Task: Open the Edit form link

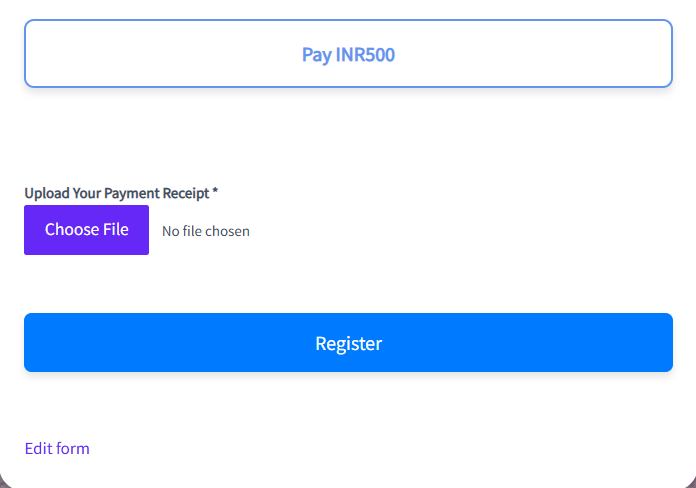Action: [x=57, y=448]
